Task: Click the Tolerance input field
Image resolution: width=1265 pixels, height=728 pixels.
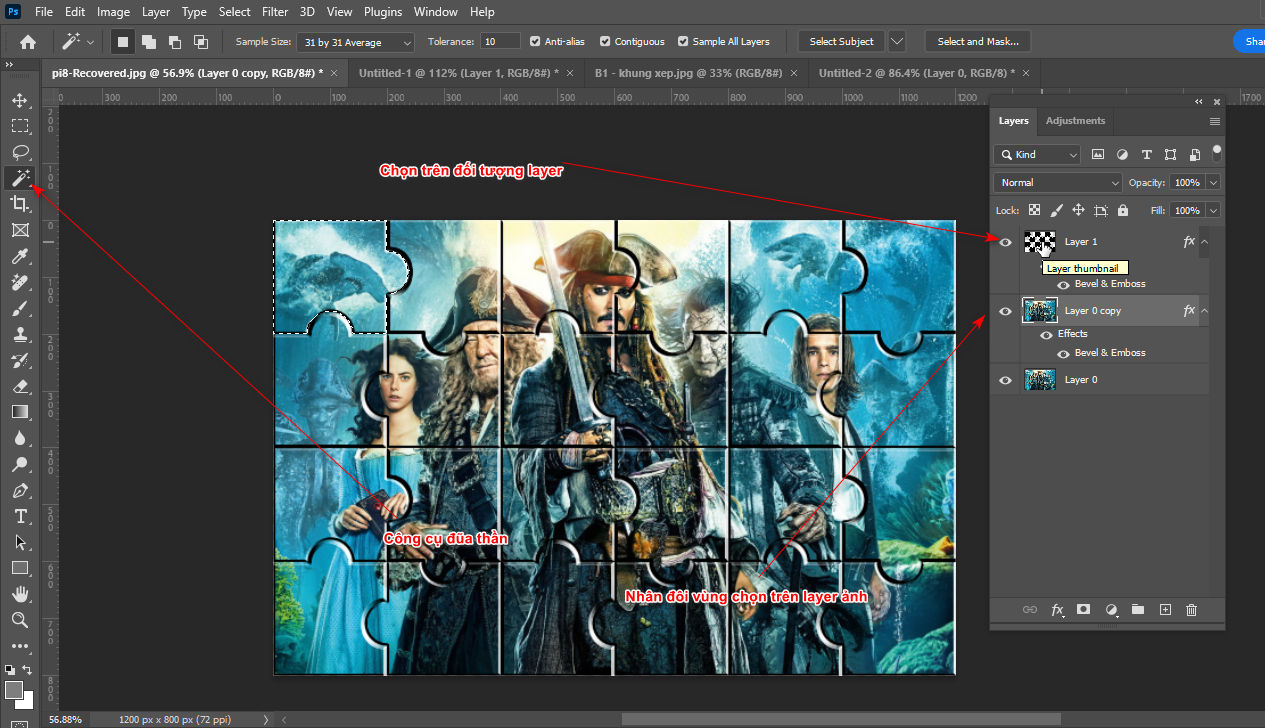Action: point(500,41)
